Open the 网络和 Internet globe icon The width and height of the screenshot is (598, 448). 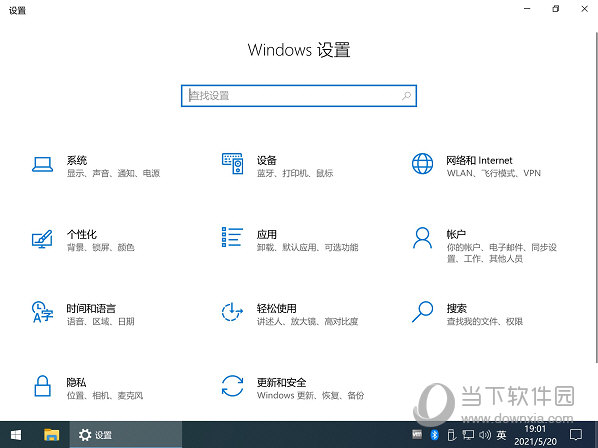(x=422, y=164)
